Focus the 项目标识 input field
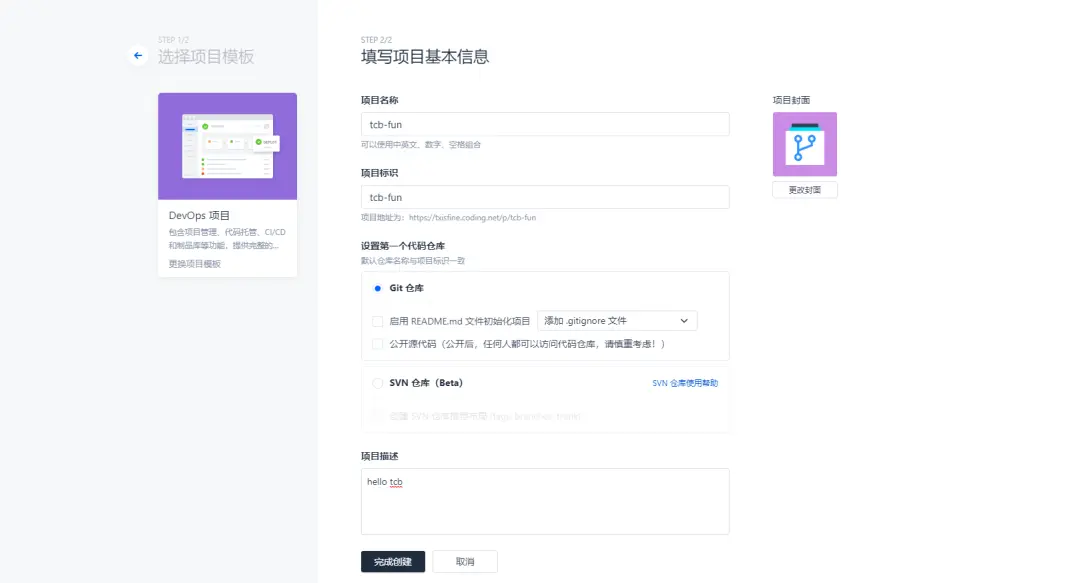Screen dimensions: 1080x583 click(545, 197)
